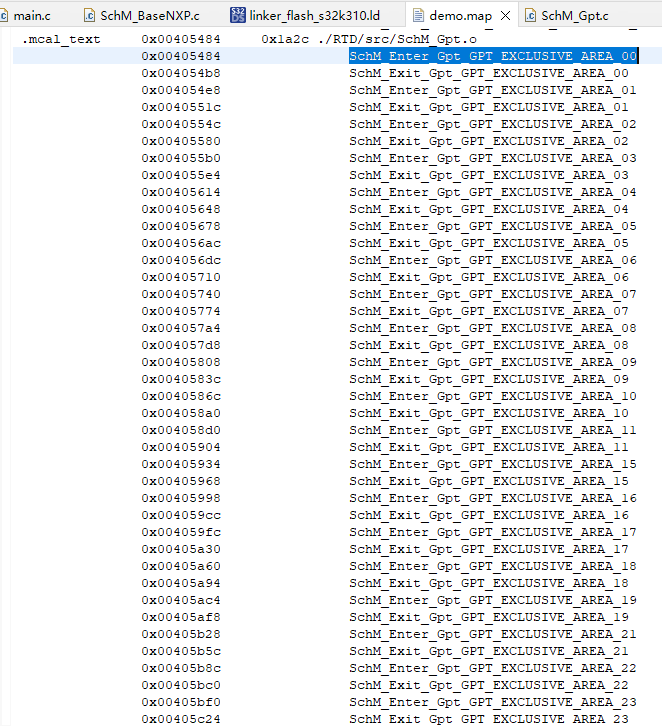Click SchM_Exit_Gpt_GPT_EXCLUSIVE_AREA_16 symbol

[489, 515]
